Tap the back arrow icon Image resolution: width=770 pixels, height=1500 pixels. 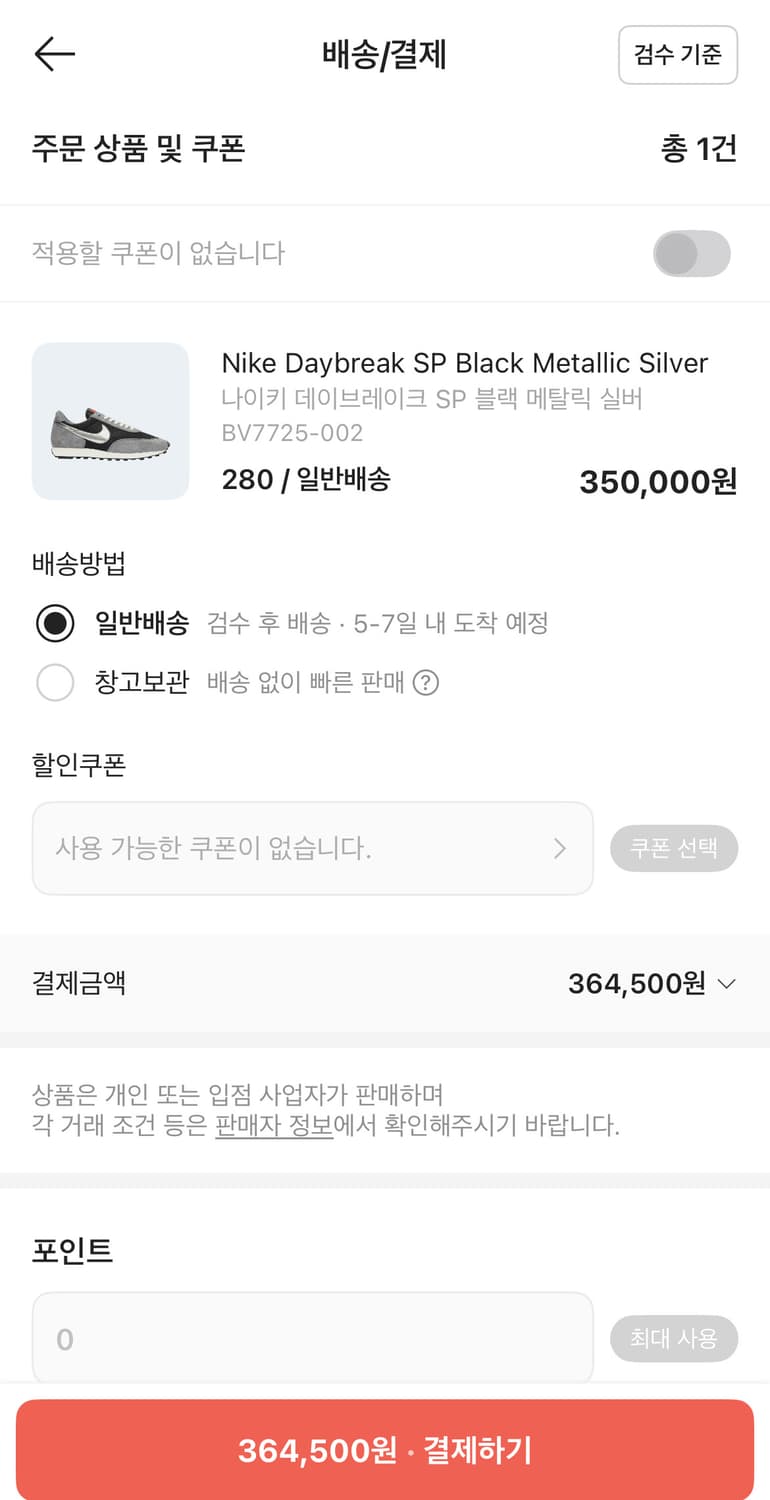[55, 54]
